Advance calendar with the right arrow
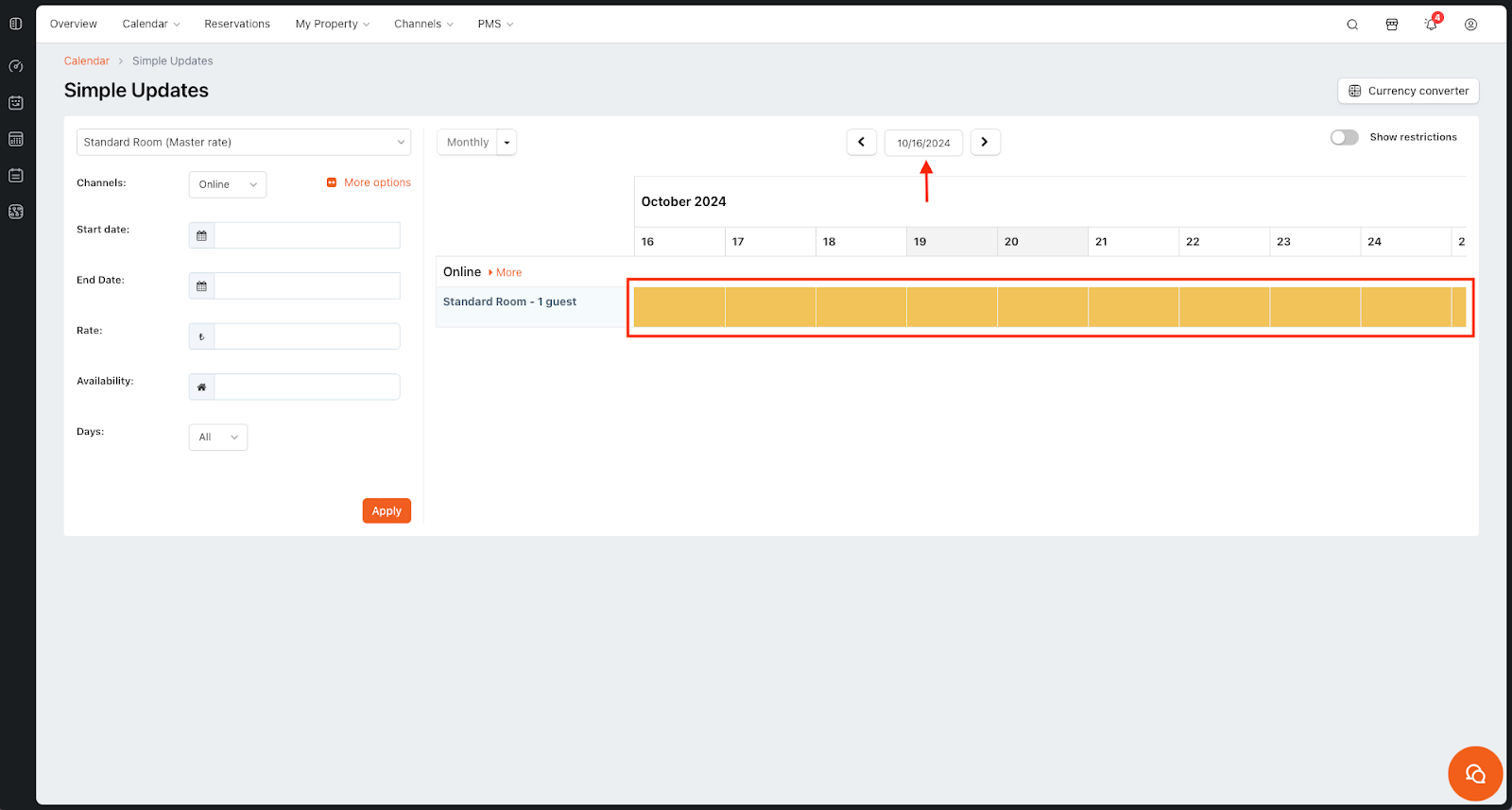The width and height of the screenshot is (1512, 810). click(x=985, y=142)
